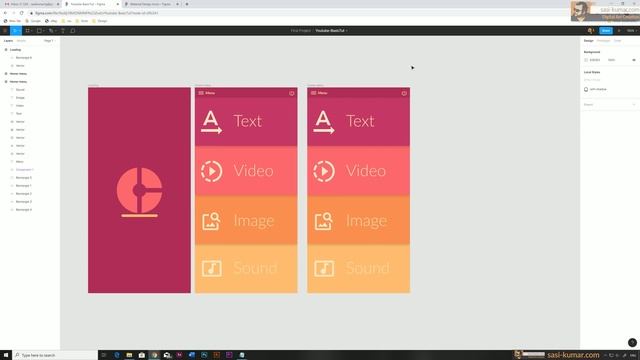The height and width of the screenshot is (360, 640).
Task: Select the Loading frame layer
Action: pos(16,50)
